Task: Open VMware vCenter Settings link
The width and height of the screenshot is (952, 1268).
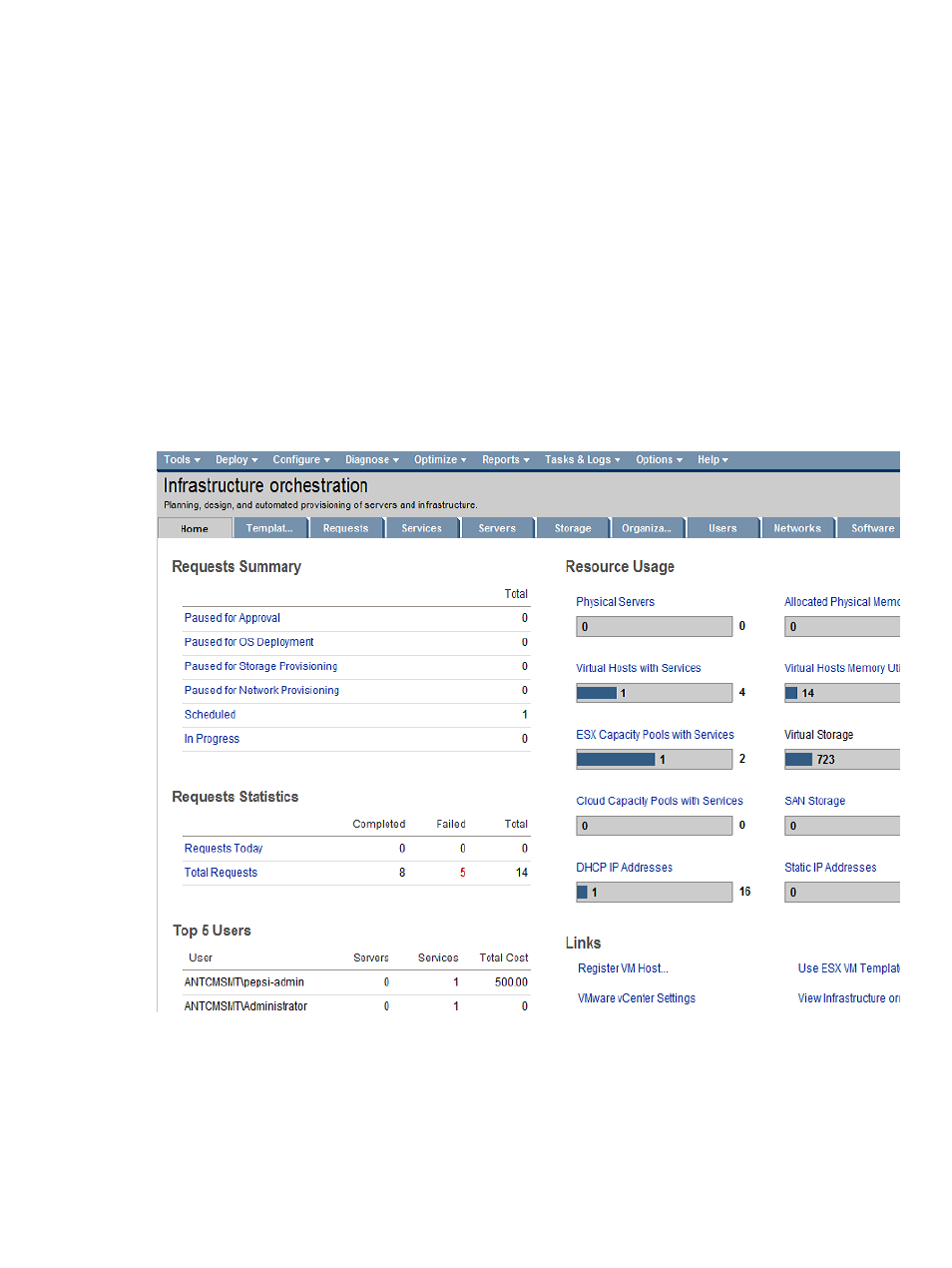Action: 637,998
